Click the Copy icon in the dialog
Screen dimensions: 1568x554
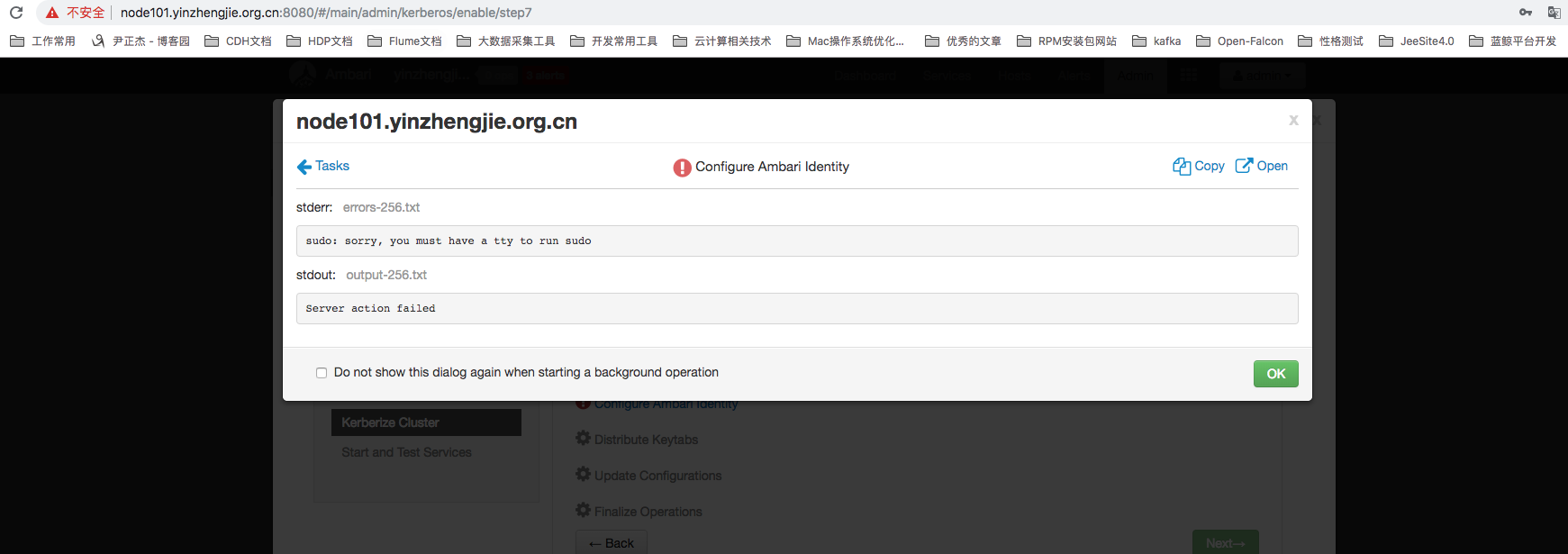tap(1182, 166)
